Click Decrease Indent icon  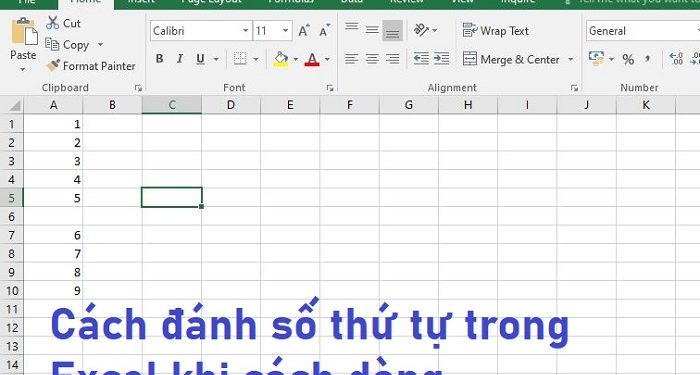[x=421, y=58]
